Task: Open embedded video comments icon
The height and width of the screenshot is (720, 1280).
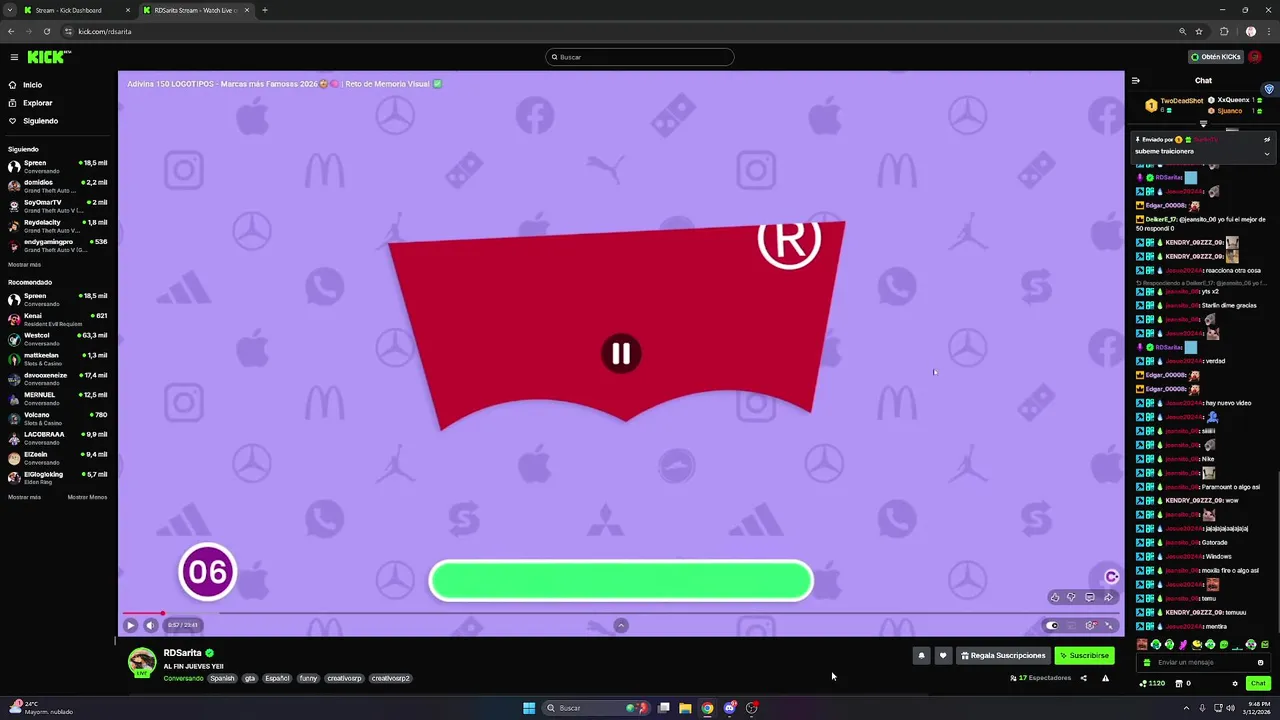Action: point(1089,597)
